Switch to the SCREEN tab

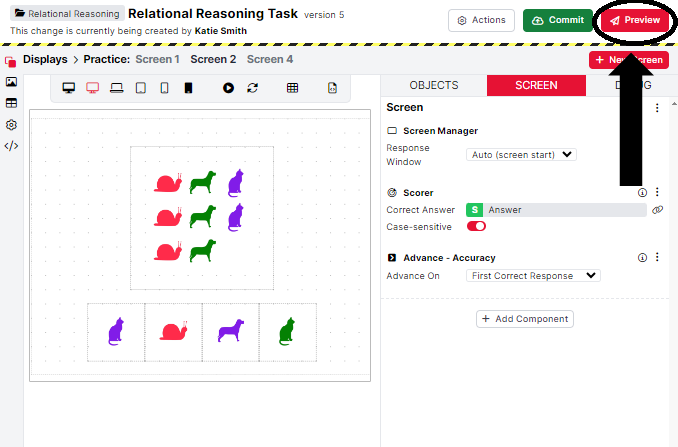(536, 86)
